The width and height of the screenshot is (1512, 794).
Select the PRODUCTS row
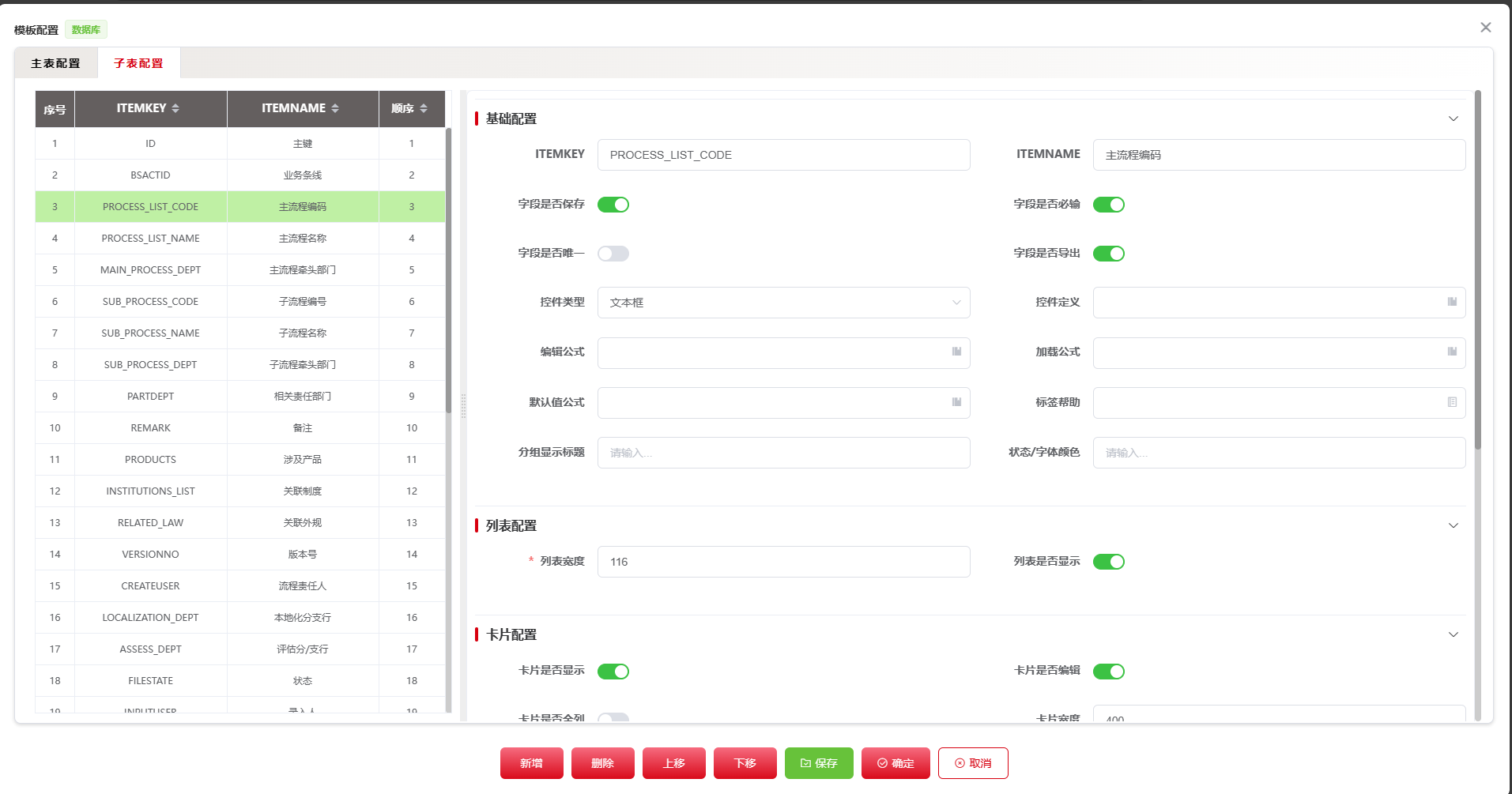[240, 460]
